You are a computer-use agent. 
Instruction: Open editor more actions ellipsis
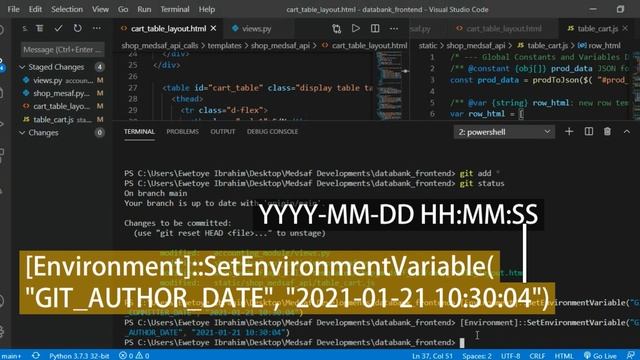pos(393,29)
